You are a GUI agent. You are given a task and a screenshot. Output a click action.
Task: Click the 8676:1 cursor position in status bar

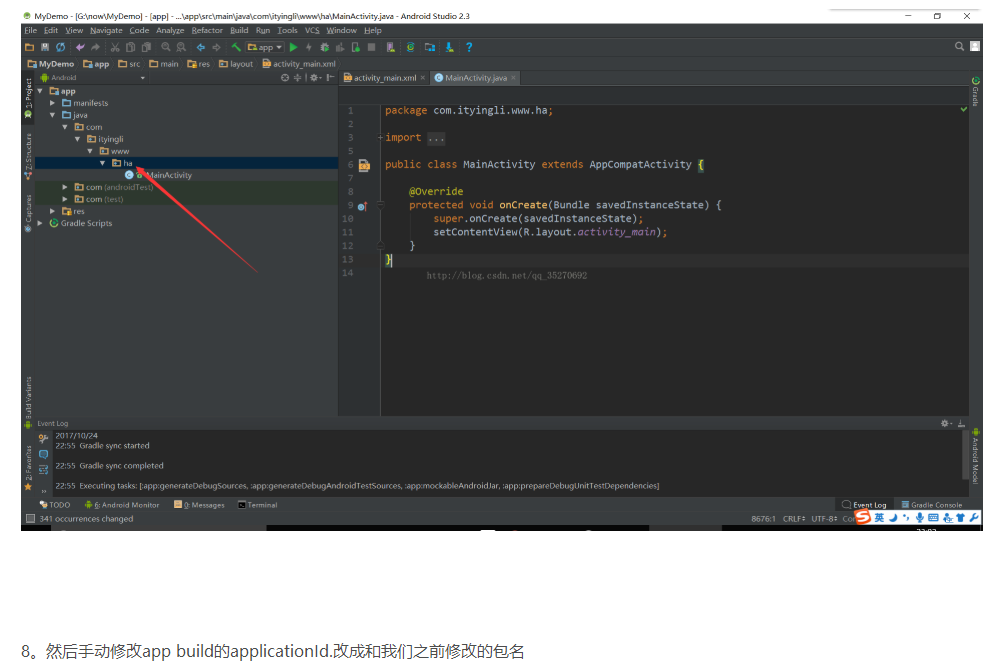tap(763, 519)
